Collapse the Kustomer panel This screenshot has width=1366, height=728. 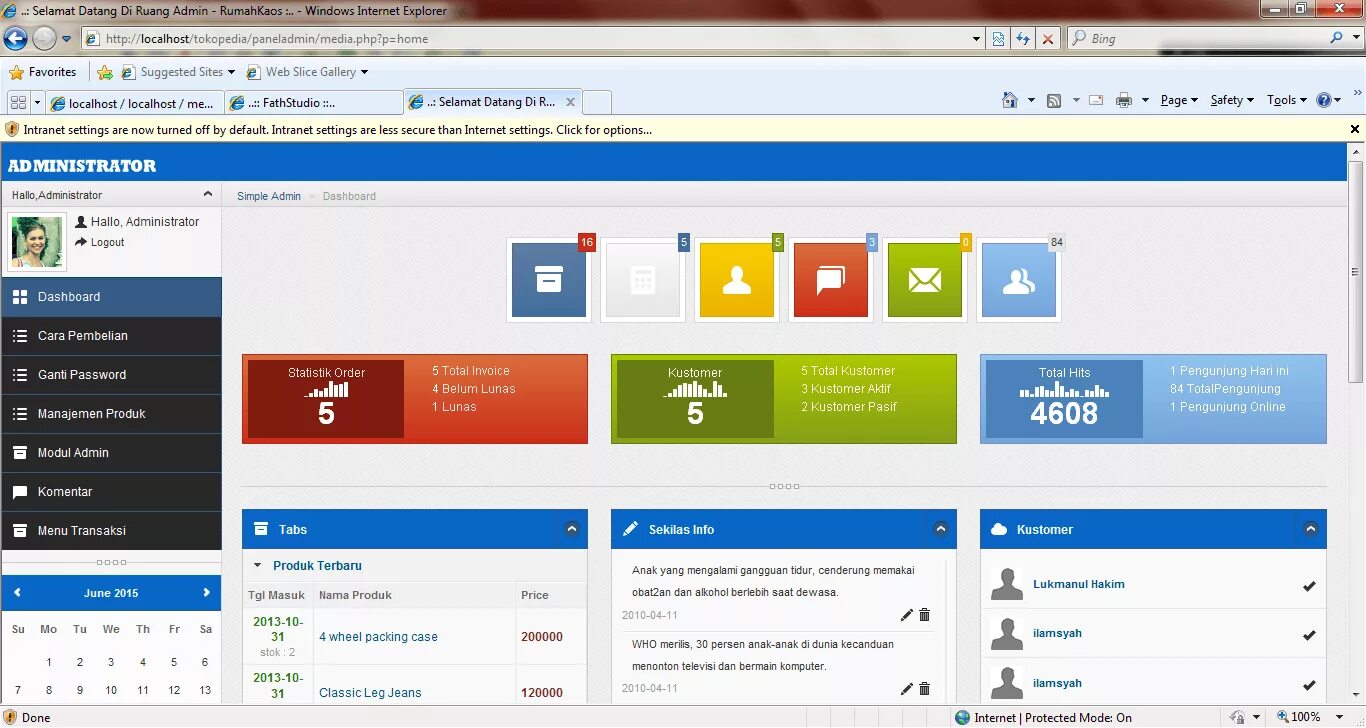[1310, 529]
